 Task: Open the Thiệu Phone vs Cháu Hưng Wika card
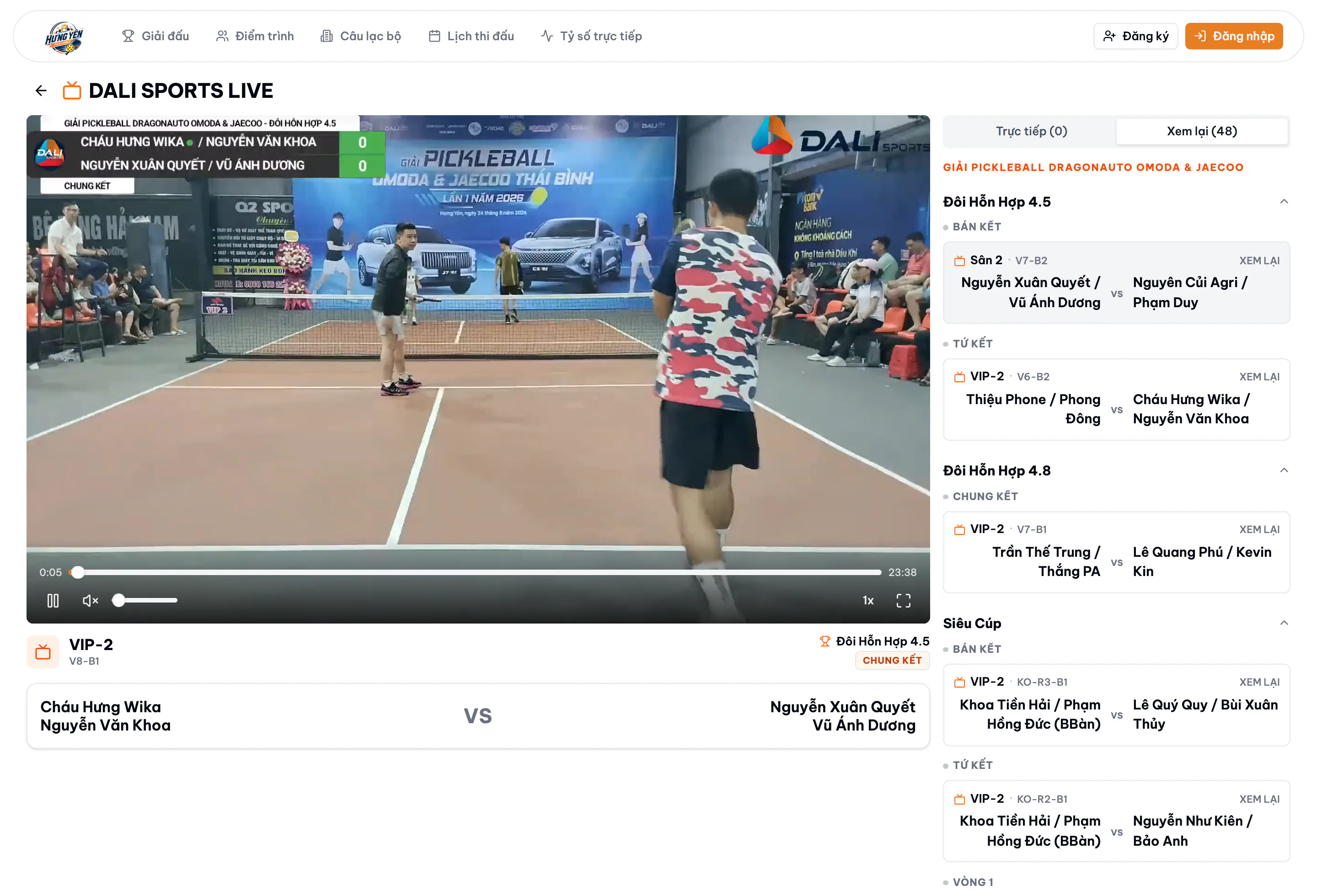[1116, 400]
